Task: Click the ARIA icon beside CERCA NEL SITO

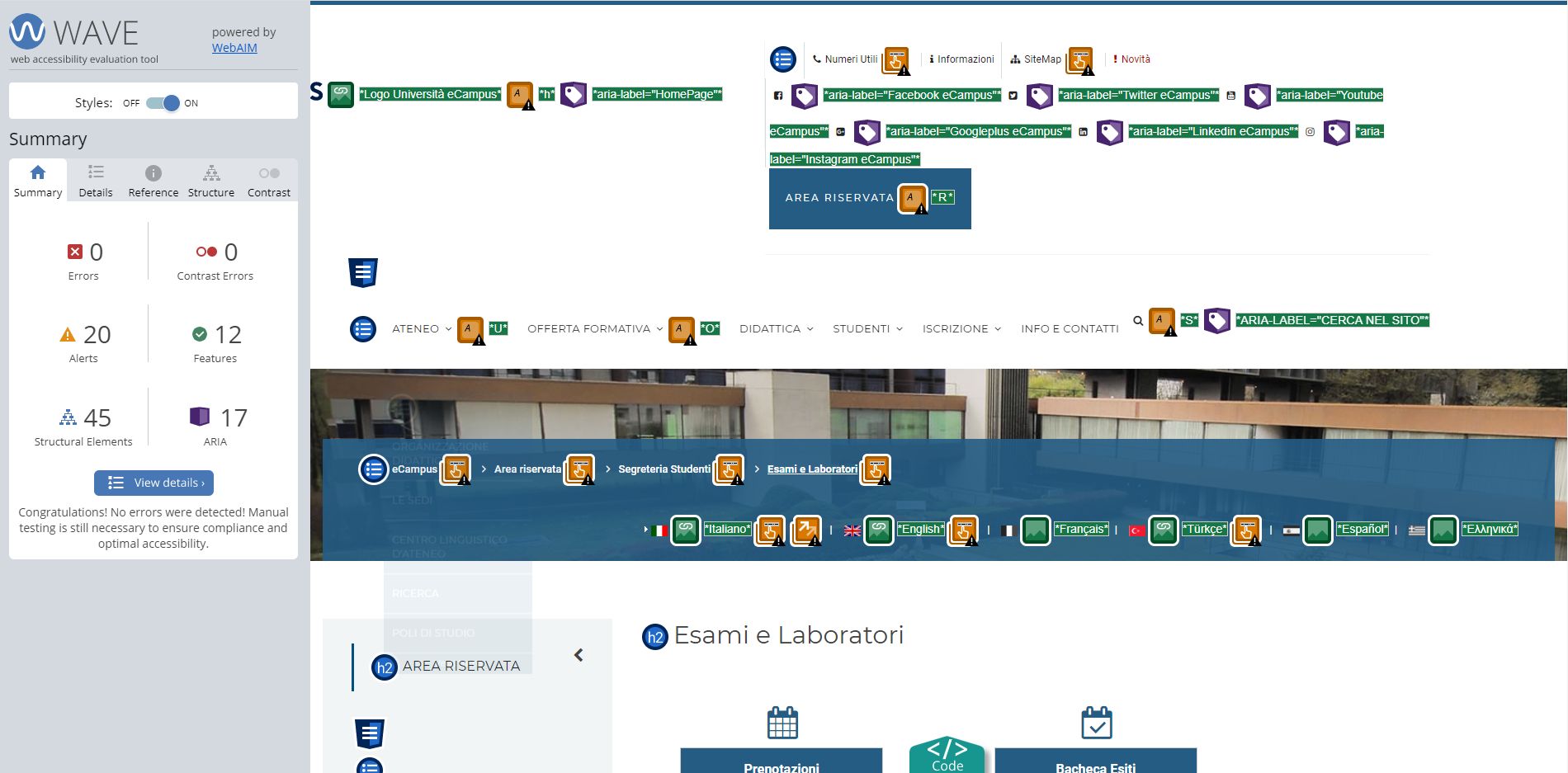Action: coord(1217,321)
